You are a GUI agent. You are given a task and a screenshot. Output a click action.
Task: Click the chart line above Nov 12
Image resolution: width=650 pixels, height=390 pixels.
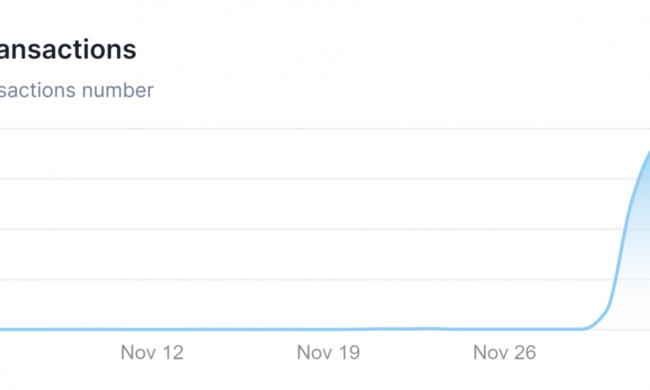coord(152,329)
